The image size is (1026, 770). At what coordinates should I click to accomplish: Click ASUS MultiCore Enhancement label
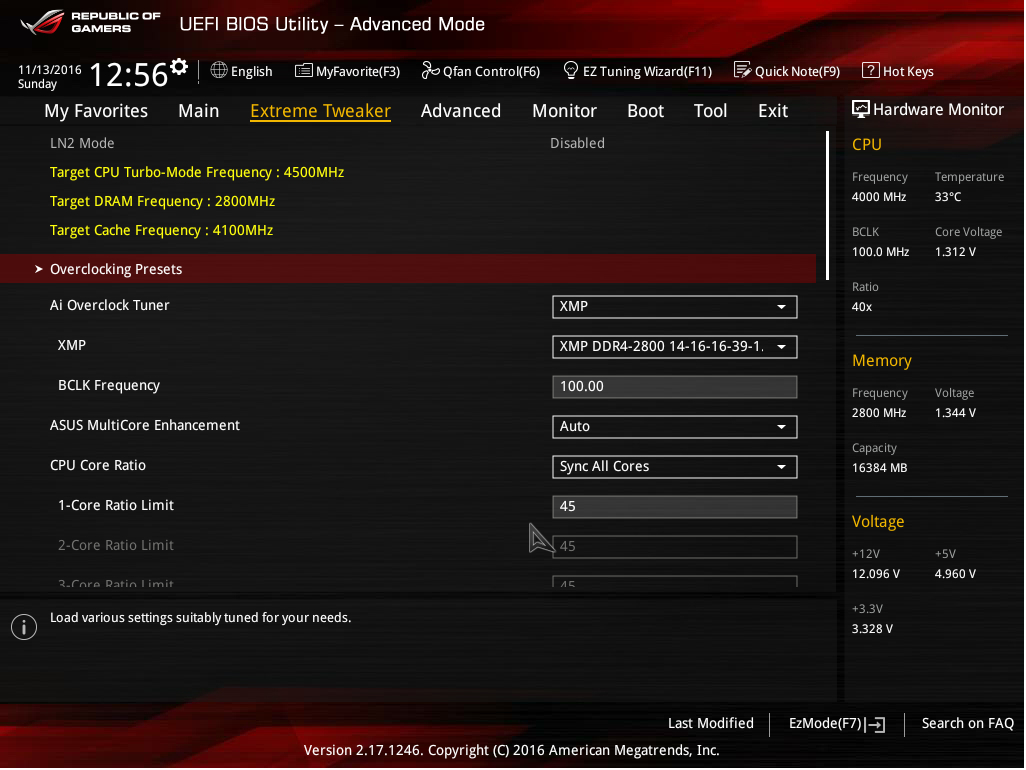(145, 425)
